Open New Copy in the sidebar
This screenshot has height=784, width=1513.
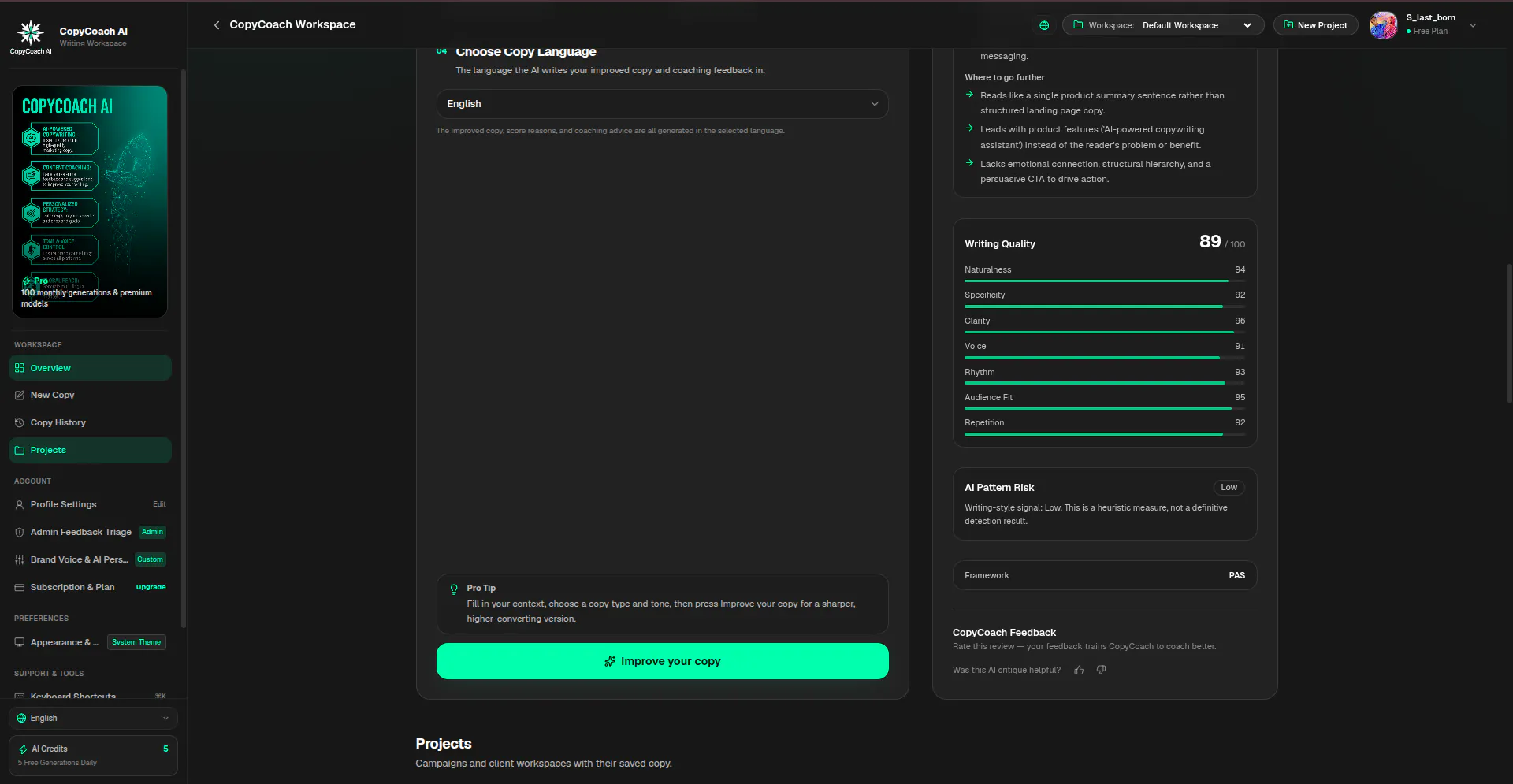click(x=90, y=396)
